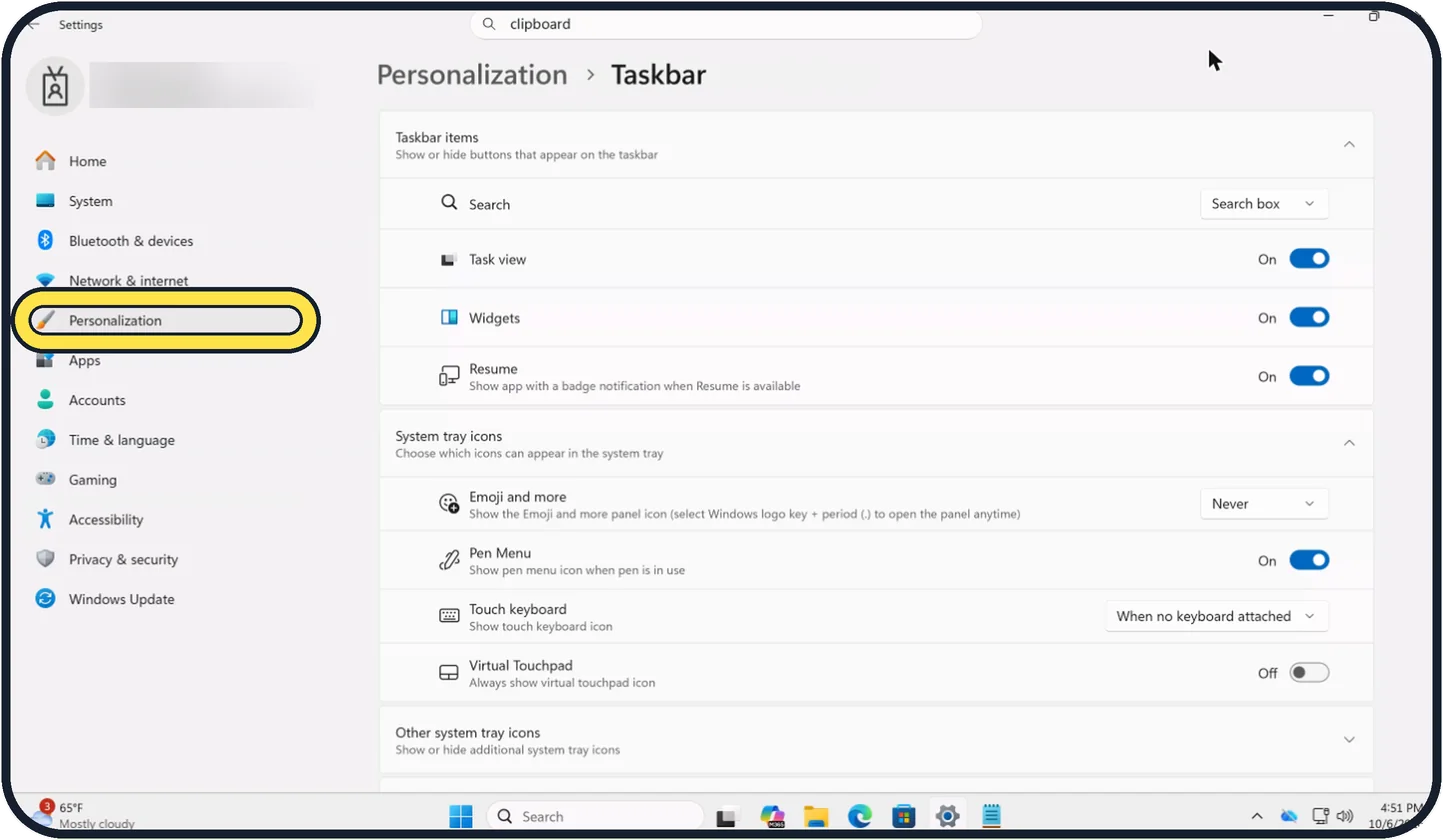1443x840 pixels.
Task: Disable the Resume badge toggle
Action: click(1309, 377)
